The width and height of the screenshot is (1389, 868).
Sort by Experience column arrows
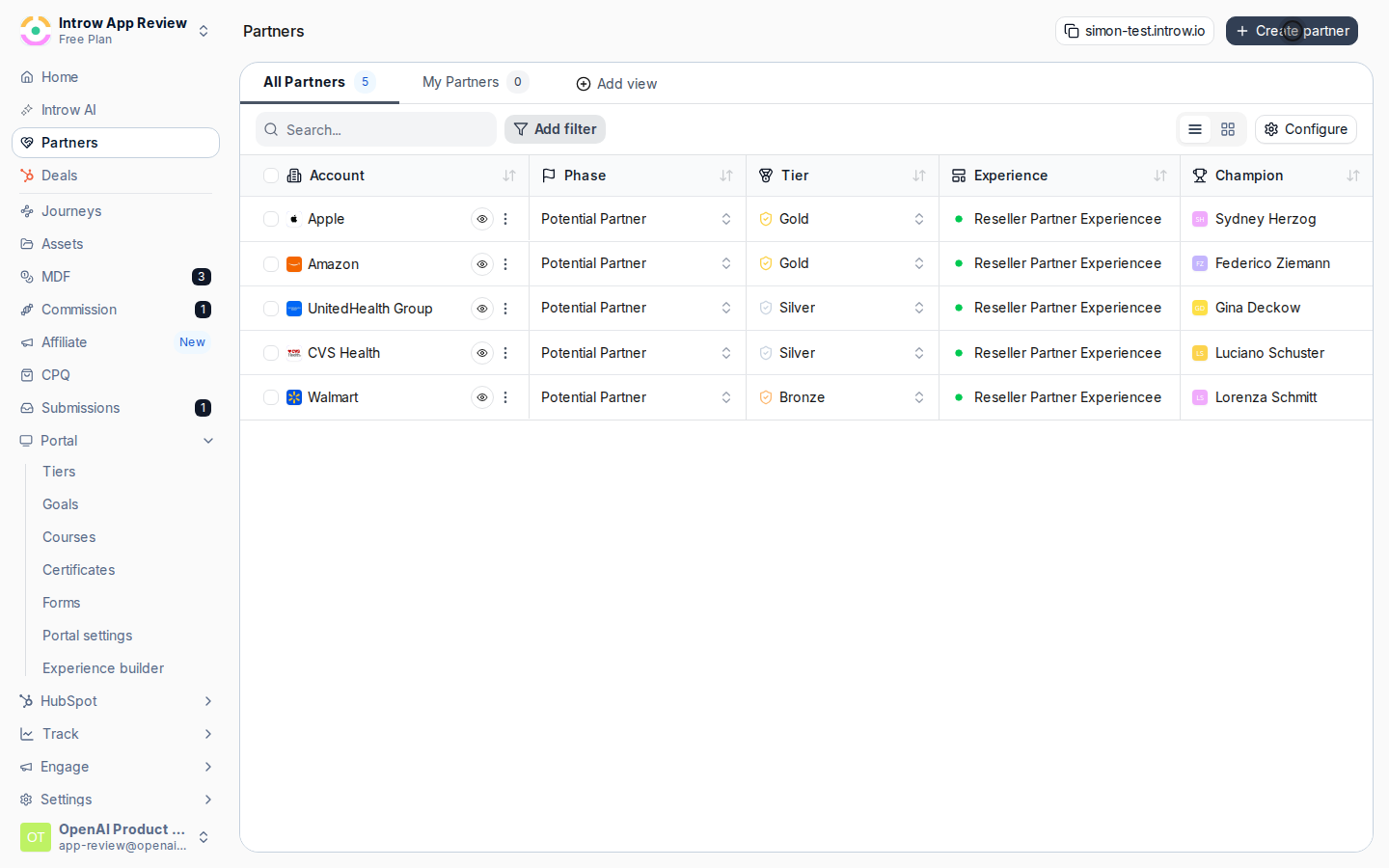1160,176
